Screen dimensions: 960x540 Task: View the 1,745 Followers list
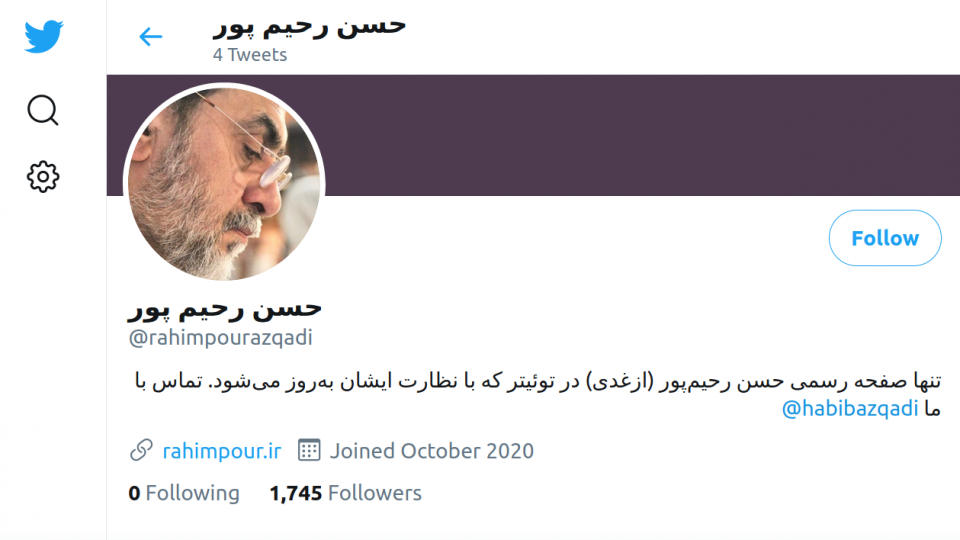345,493
